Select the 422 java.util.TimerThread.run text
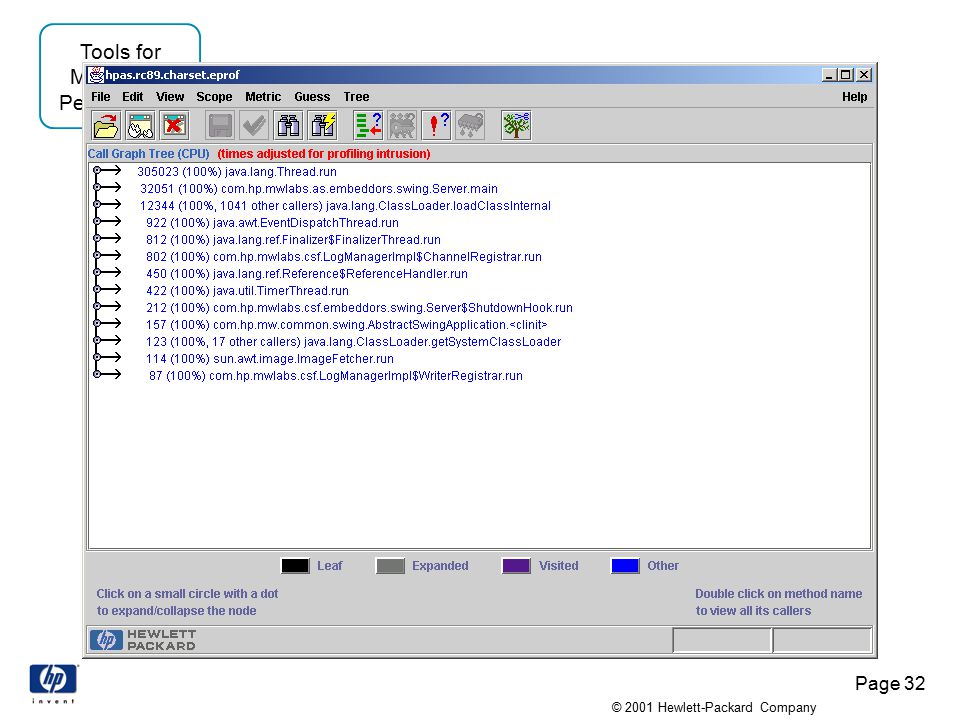 pos(247,291)
